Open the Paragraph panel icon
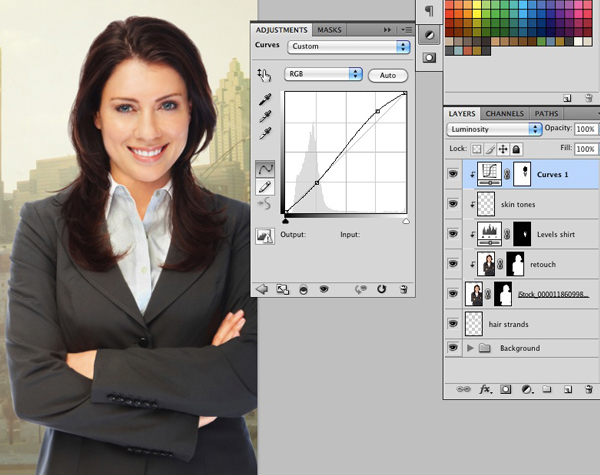The height and width of the screenshot is (475, 600). pos(430,11)
